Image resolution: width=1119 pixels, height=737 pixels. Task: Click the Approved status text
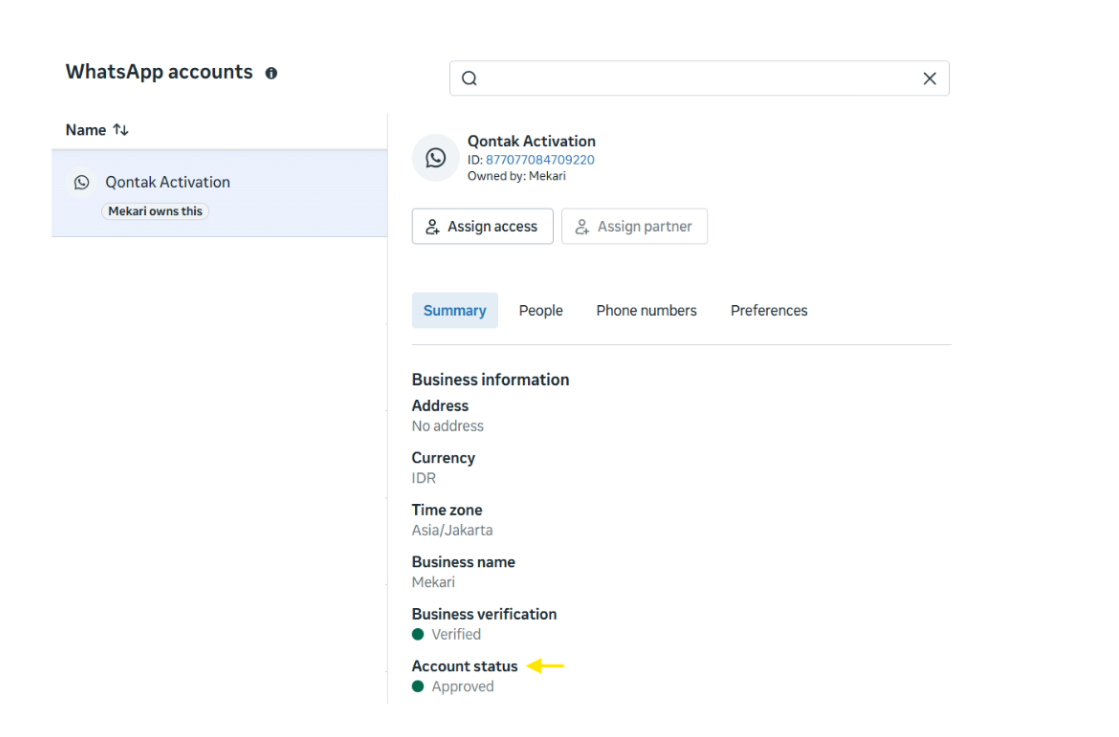click(462, 686)
